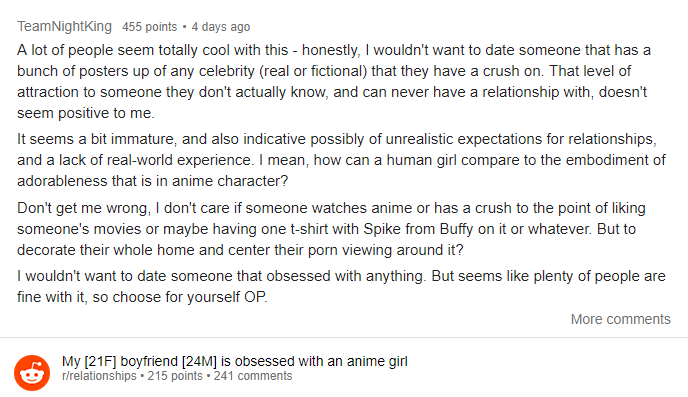Click paragraph starting 'Don't get me wrong'

click(x=331, y=229)
